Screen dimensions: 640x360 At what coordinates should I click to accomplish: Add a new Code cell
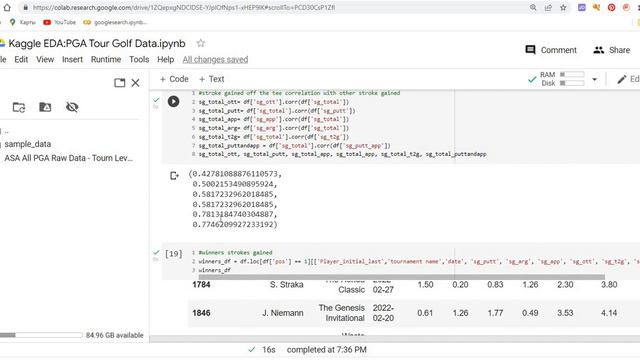[x=174, y=79]
